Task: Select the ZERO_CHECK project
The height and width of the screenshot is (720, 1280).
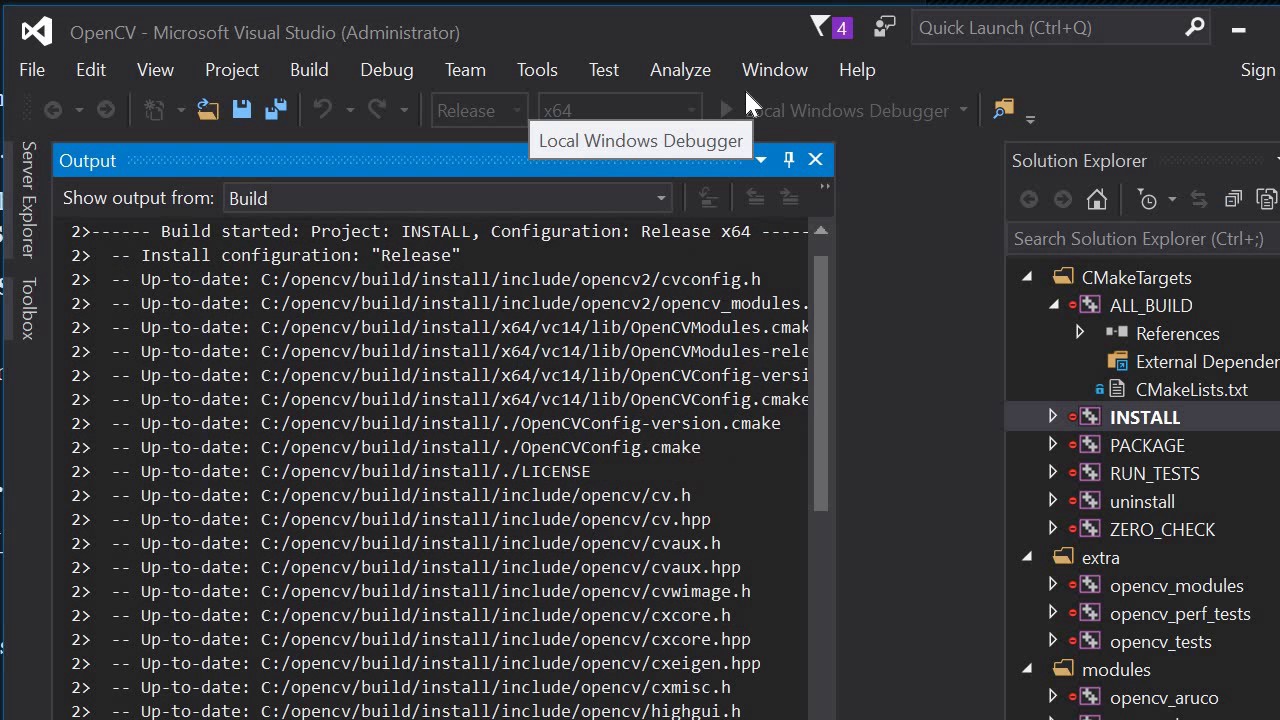Action: (x=1162, y=529)
